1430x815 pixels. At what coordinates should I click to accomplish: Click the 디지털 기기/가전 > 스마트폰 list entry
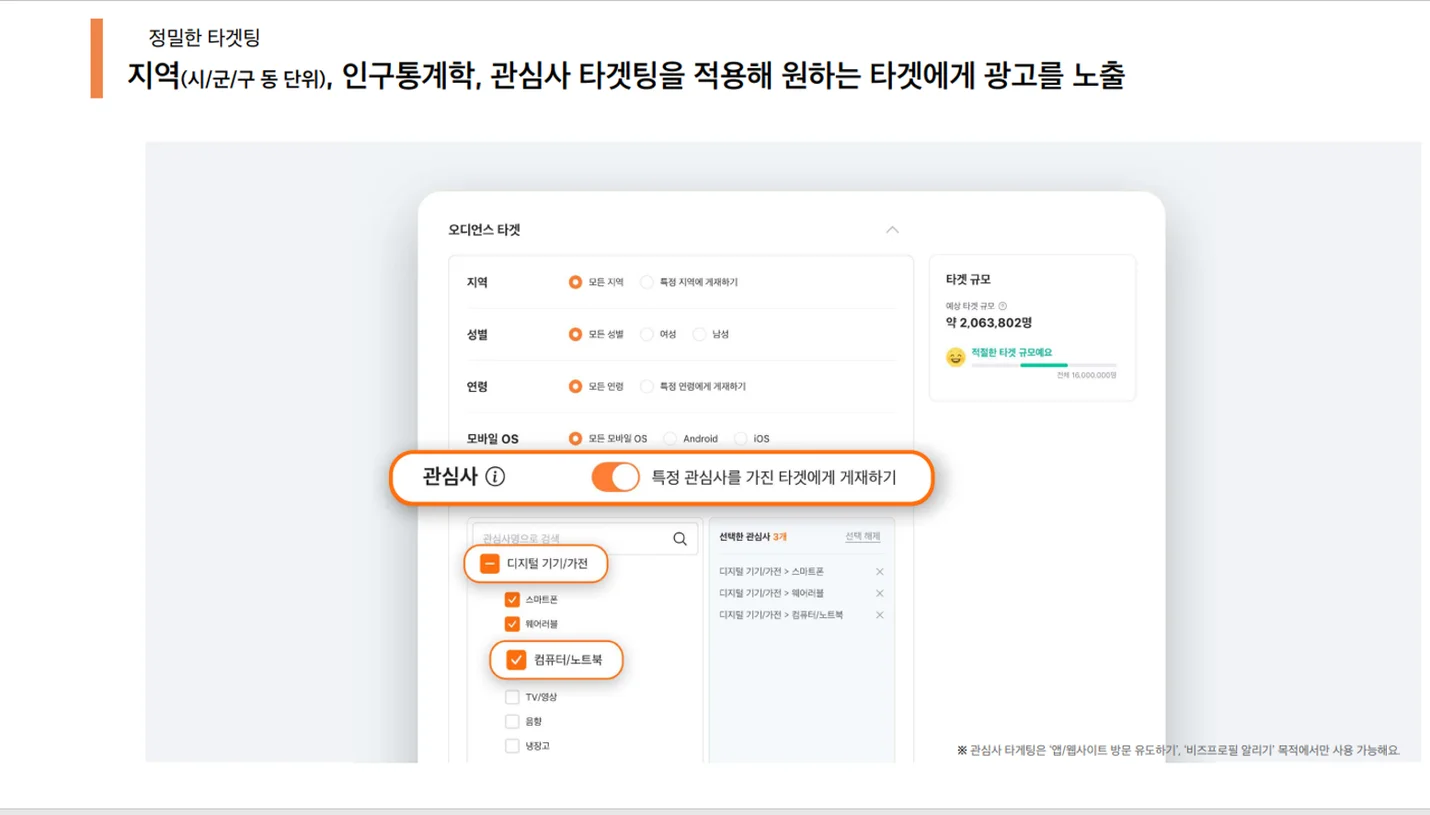coord(771,572)
